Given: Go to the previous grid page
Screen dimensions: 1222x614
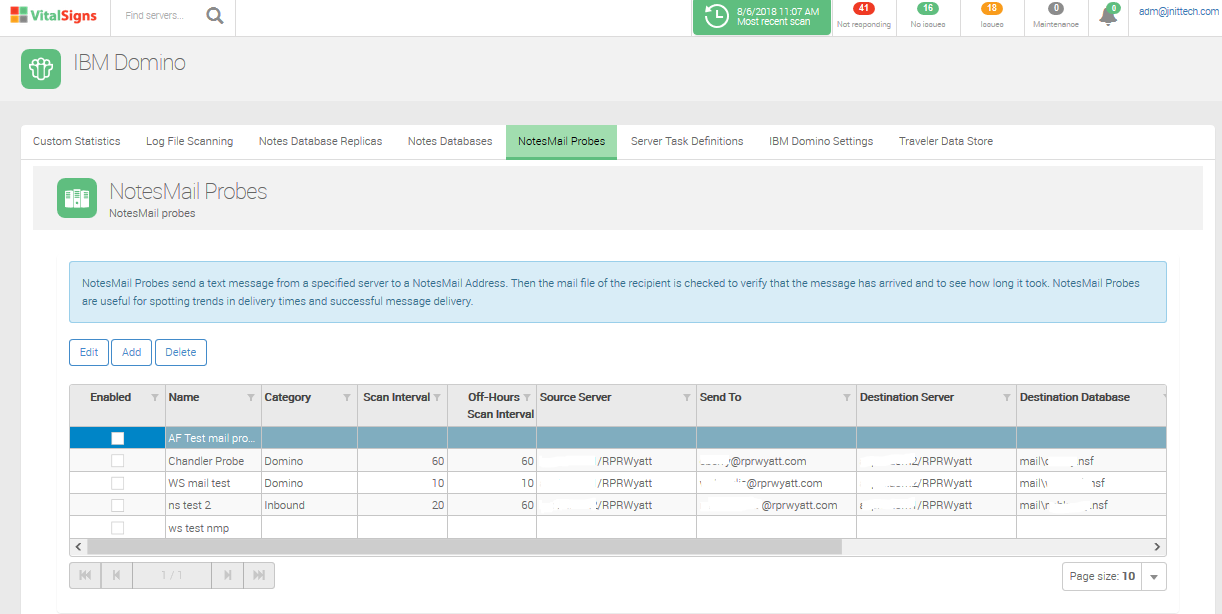Looking at the screenshot, I should coord(117,575).
